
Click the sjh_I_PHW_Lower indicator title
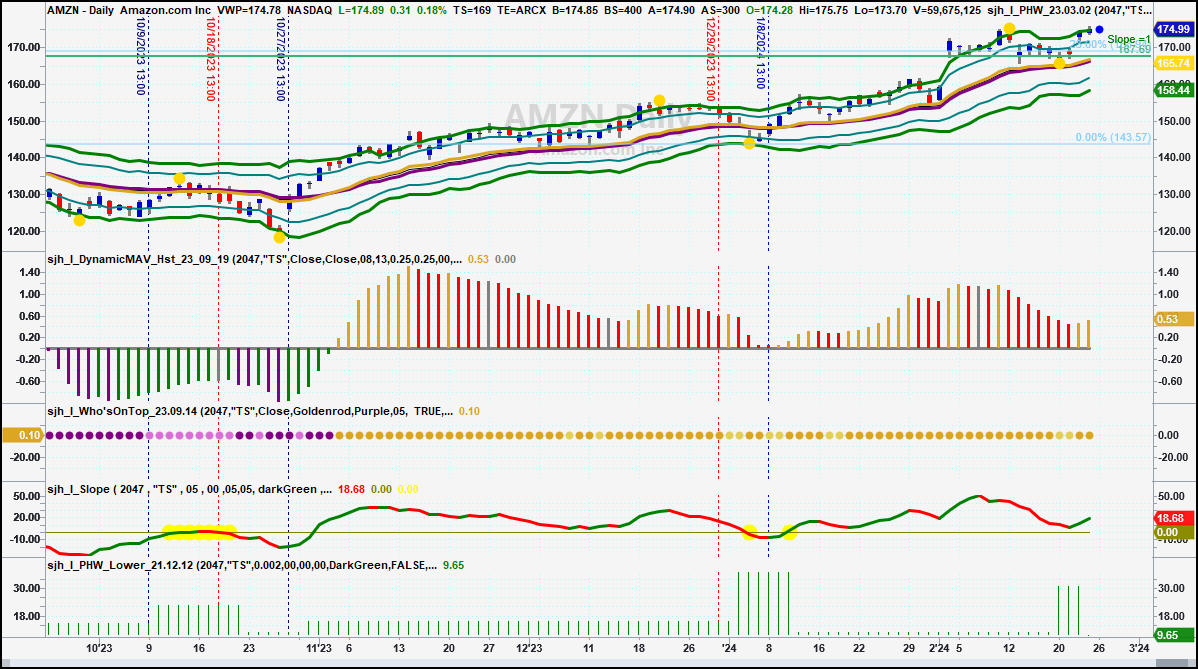[x=241, y=565]
